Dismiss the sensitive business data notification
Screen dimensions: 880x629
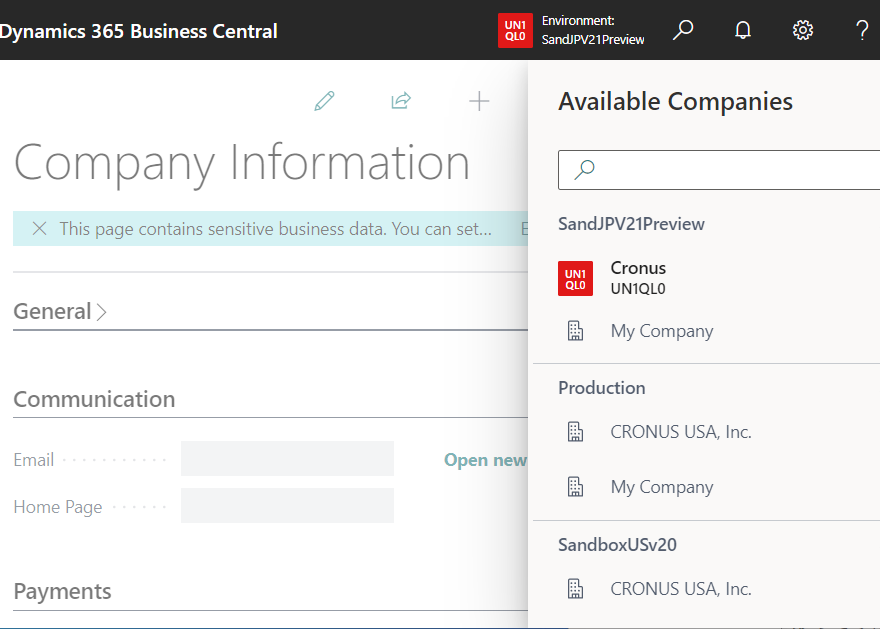click(x=39, y=228)
